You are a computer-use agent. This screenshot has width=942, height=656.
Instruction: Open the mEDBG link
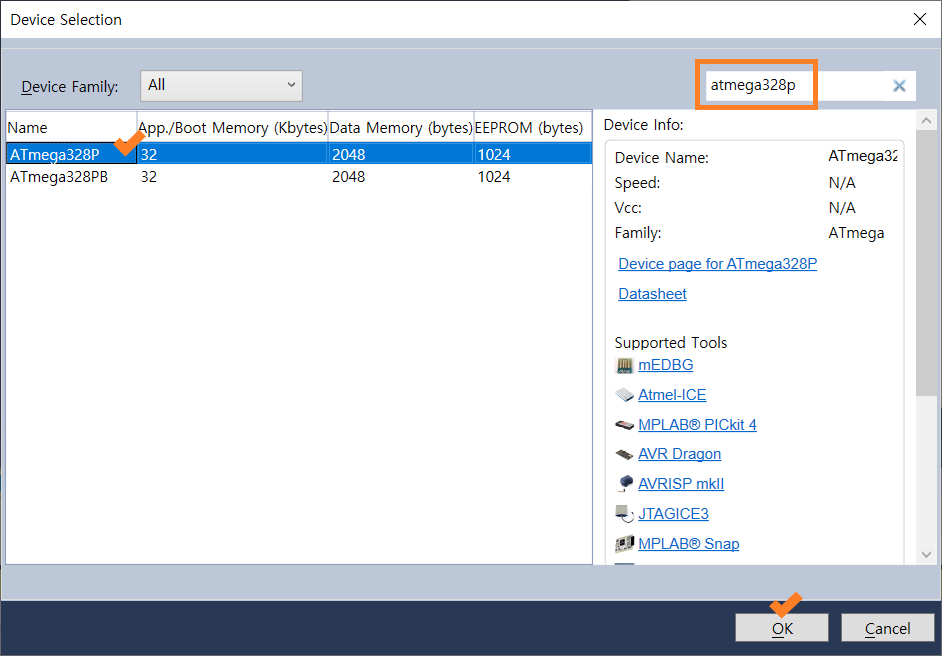666,365
